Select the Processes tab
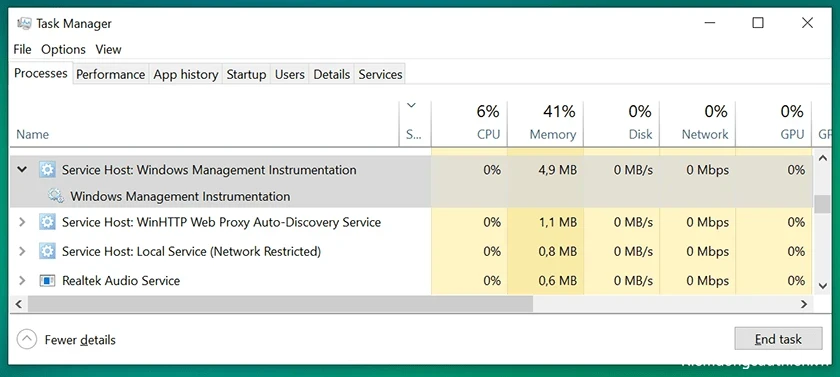840x377 pixels. point(41,73)
